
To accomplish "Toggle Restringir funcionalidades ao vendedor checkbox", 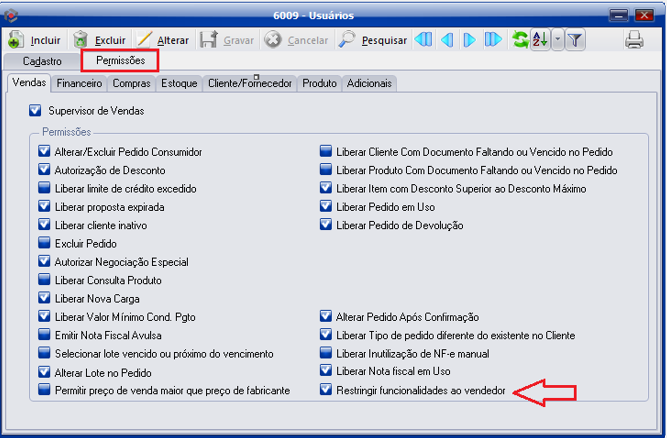I will point(326,389).
